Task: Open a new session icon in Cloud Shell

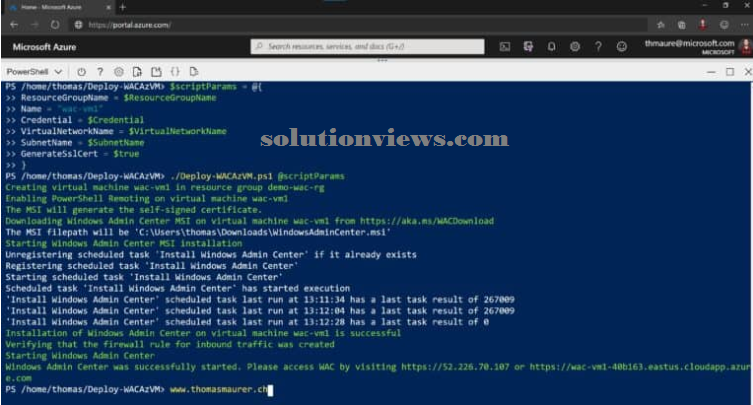Action: pos(156,72)
